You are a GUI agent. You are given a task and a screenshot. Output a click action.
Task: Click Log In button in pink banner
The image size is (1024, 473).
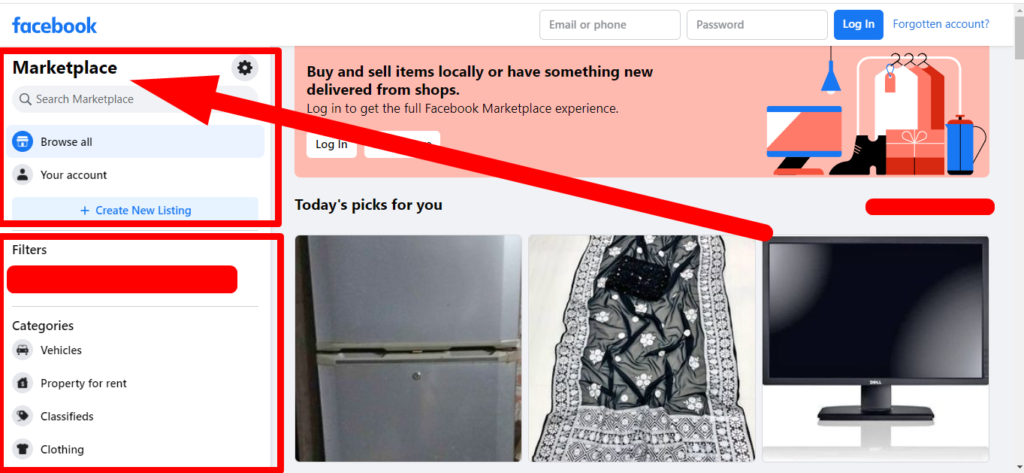[x=332, y=144]
